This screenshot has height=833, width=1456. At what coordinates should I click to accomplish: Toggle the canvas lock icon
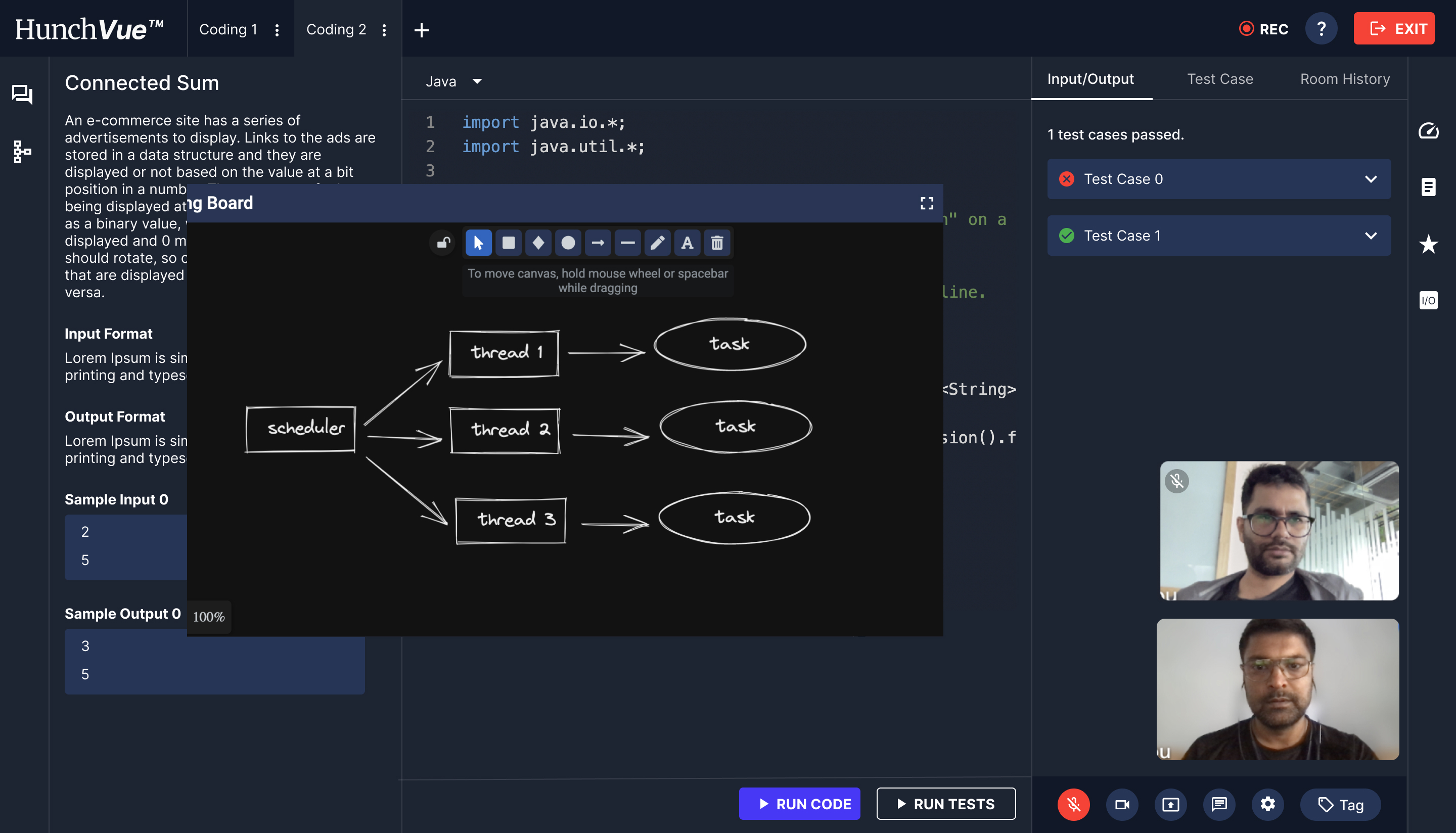point(443,243)
